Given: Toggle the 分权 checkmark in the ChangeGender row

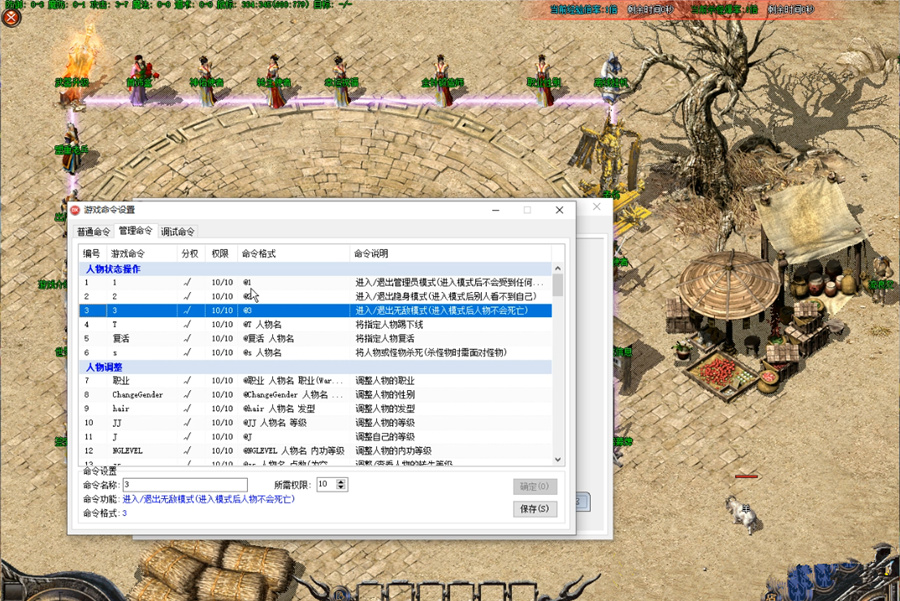Looking at the screenshot, I should point(188,395).
